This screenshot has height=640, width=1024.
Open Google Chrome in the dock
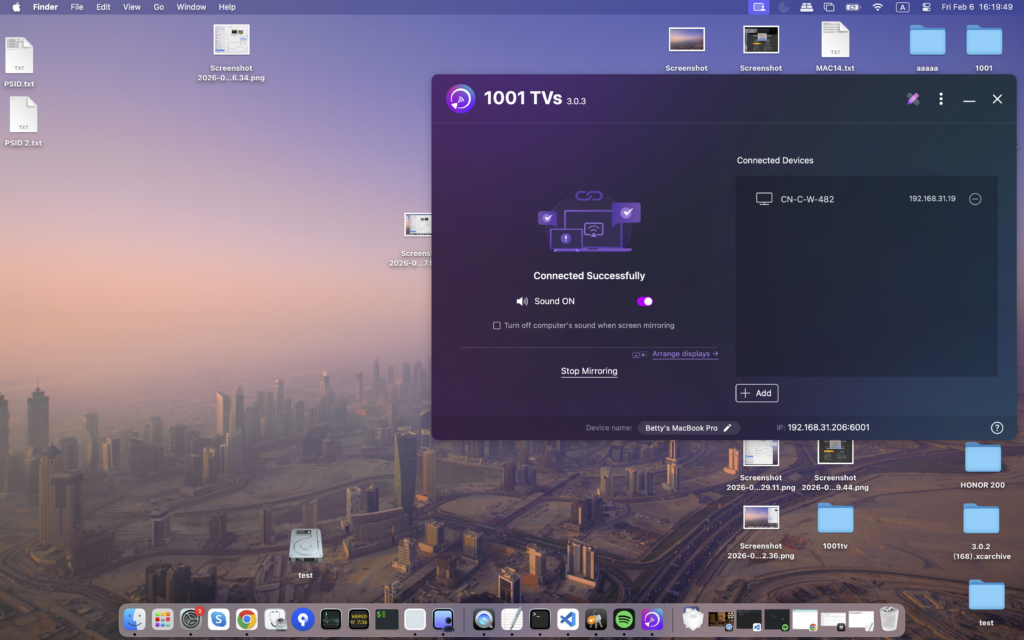[246, 619]
